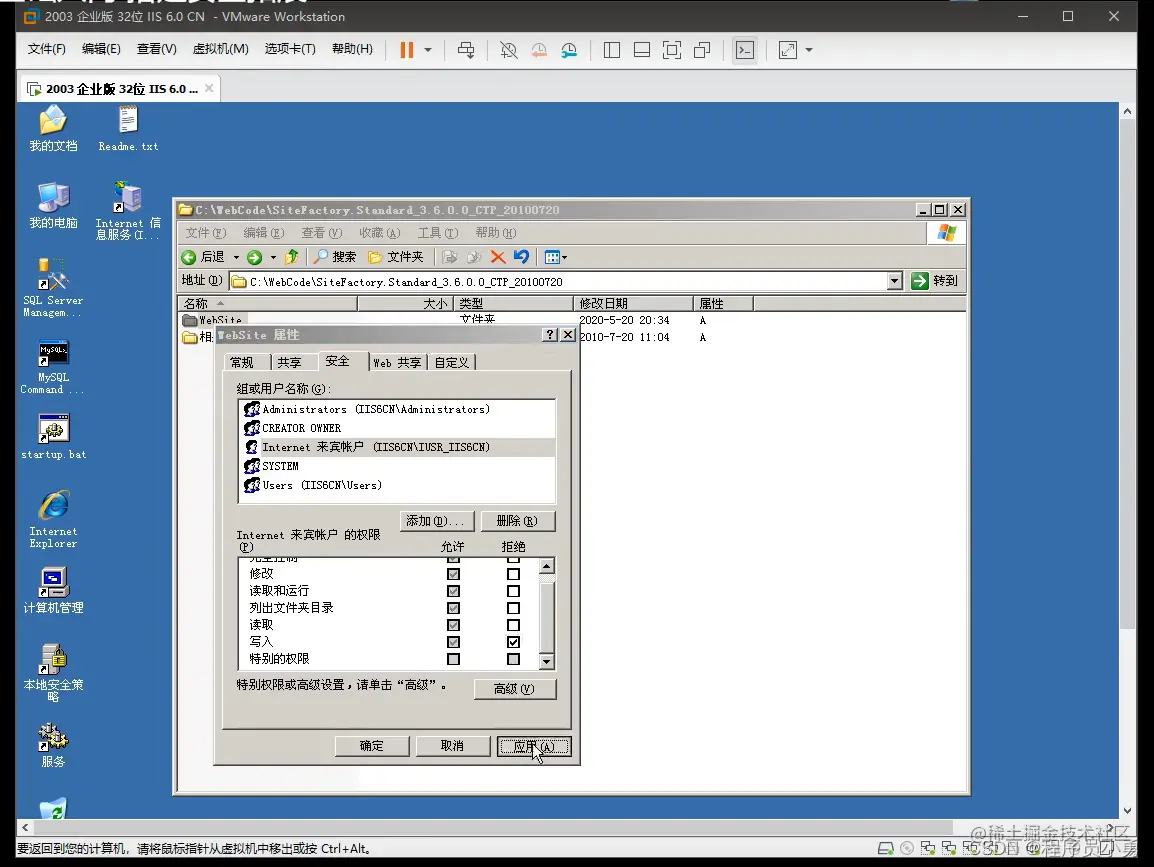Open the VMware 文件(F) menu
Image resolution: width=1154 pixels, height=867 pixels.
pyautogui.click(x=46, y=49)
